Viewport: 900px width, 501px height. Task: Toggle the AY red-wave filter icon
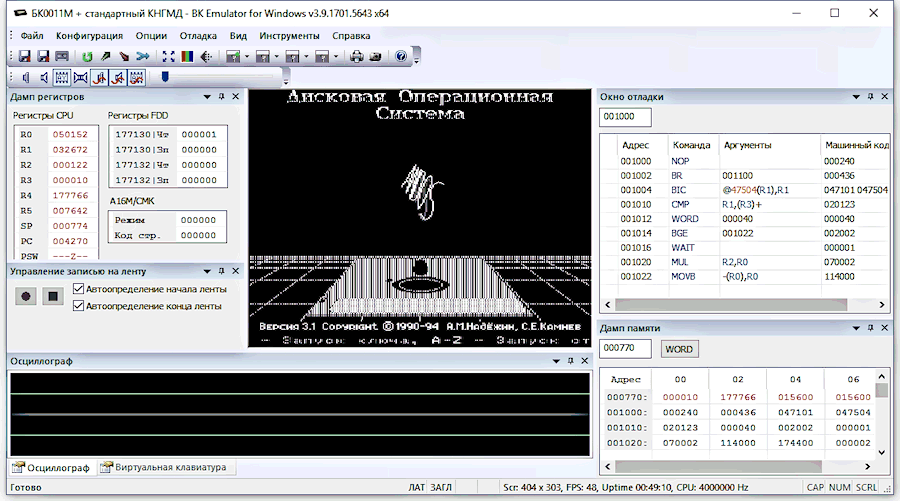point(137,77)
